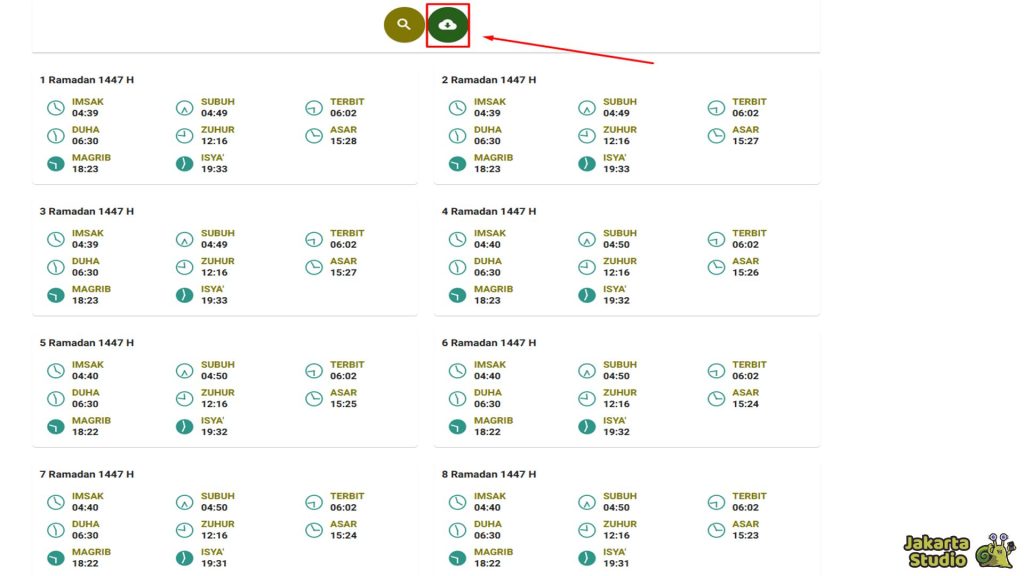
Task: Click the IMSAK label in 5 Ramadan card
Action: click(x=88, y=365)
